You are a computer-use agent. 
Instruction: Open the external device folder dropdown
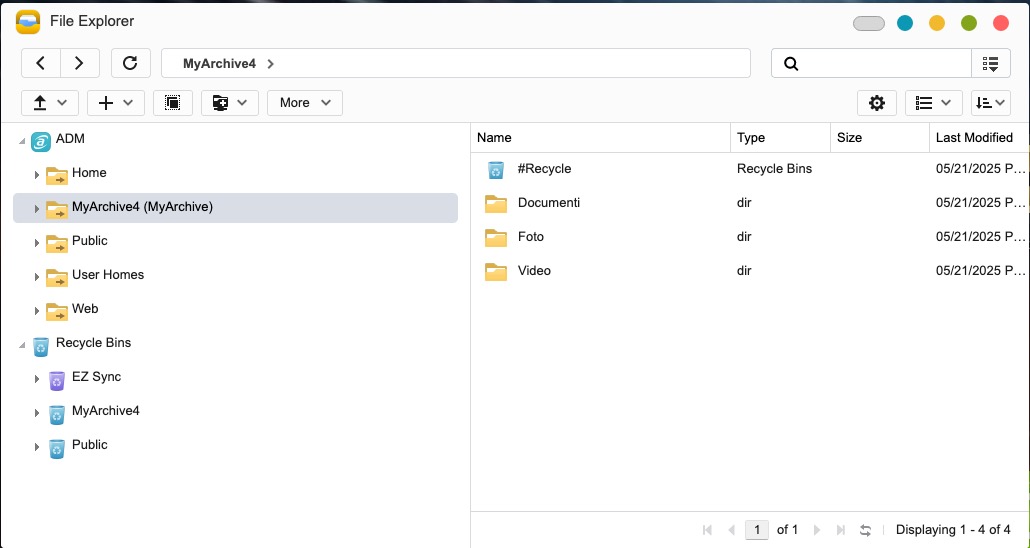[230, 103]
